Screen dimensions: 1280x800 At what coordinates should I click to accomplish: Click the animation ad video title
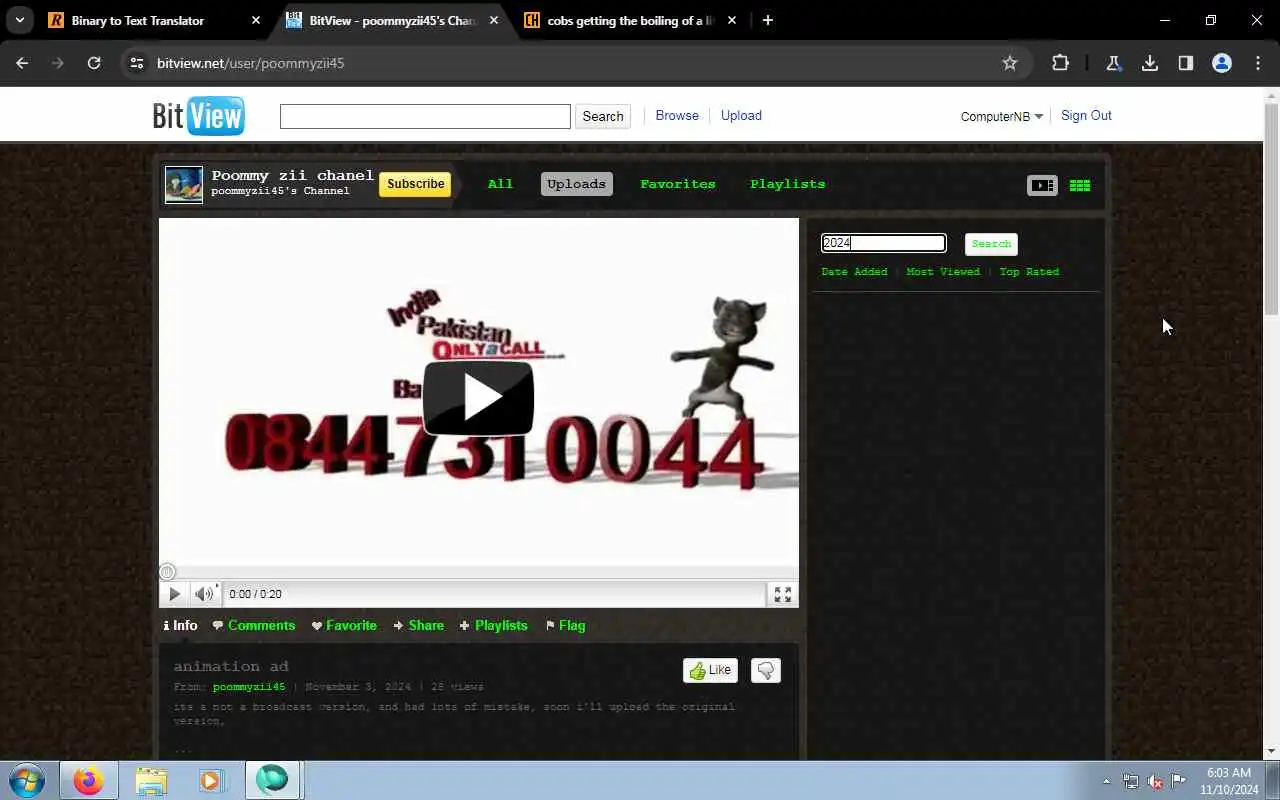231,666
